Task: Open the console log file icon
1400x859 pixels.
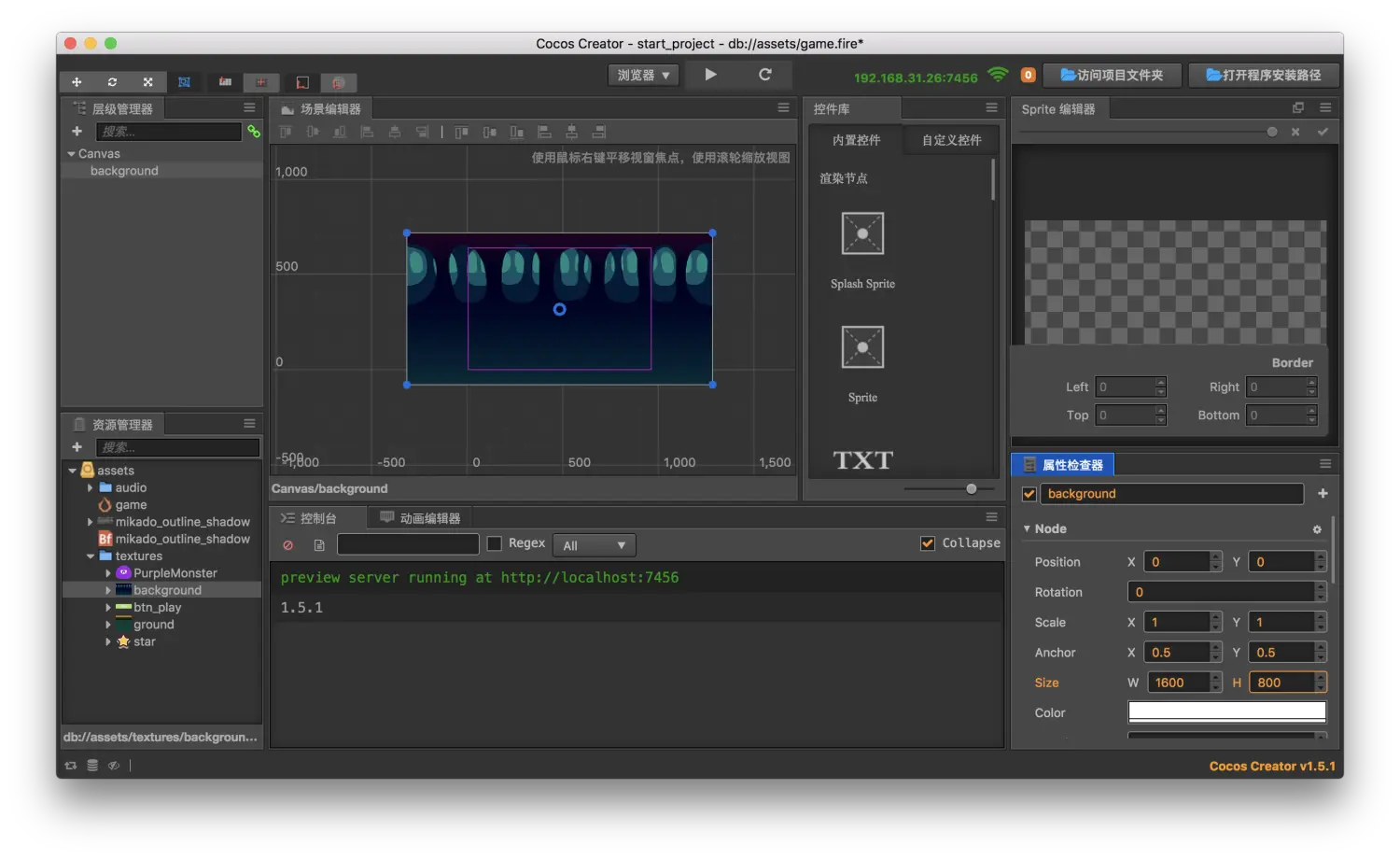Action: coord(319,544)
